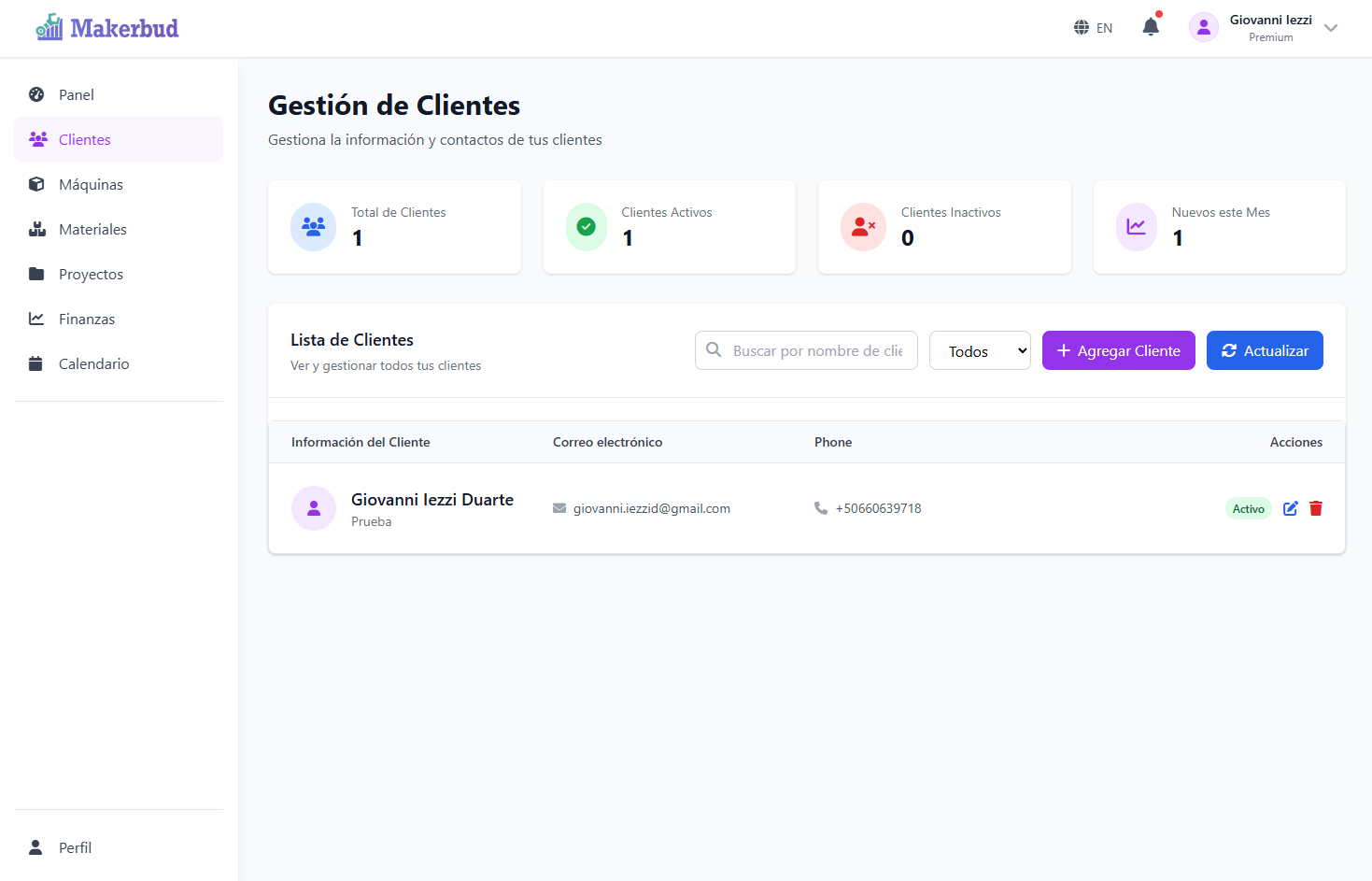
Task: Expand the user profile menu chevron
Action: [1330, 28]
